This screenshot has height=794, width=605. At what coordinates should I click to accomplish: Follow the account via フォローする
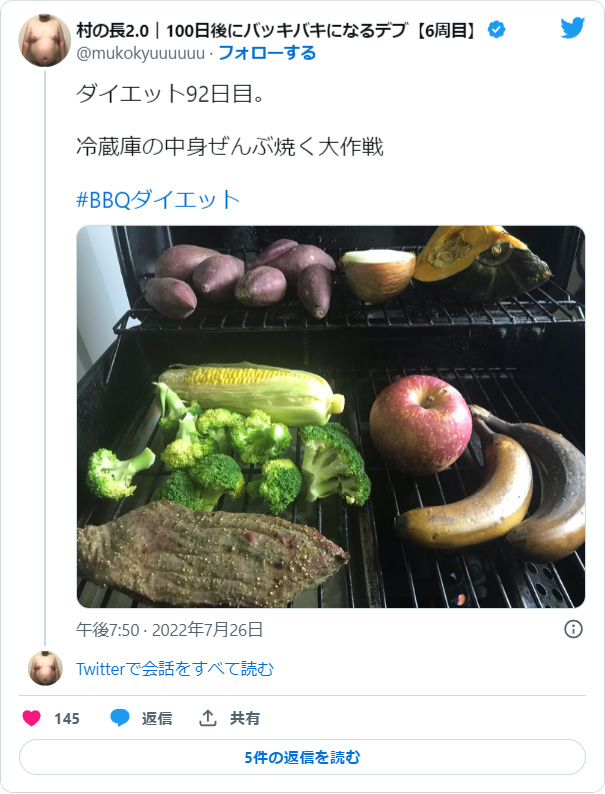tap(266, 52)
